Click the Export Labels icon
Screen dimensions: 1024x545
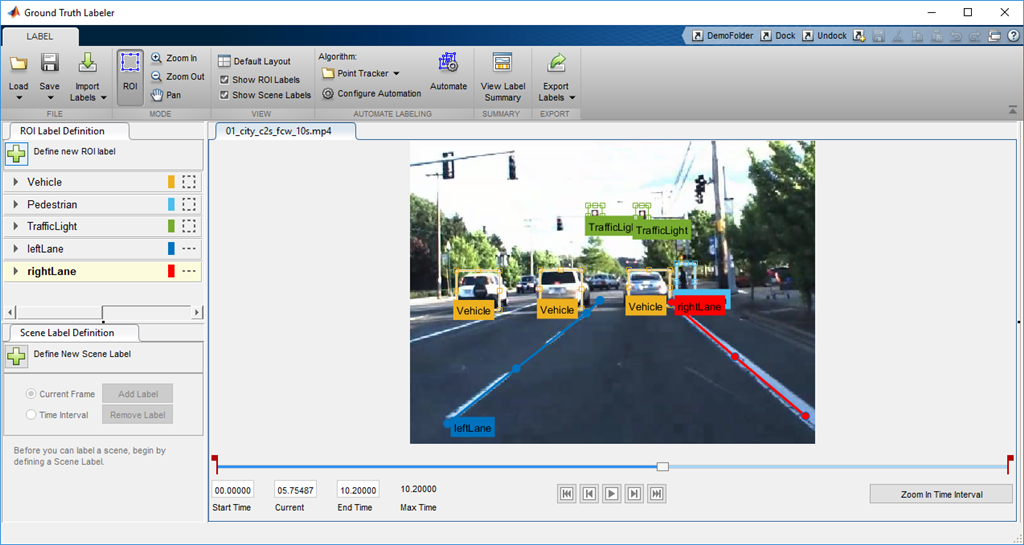556,63
